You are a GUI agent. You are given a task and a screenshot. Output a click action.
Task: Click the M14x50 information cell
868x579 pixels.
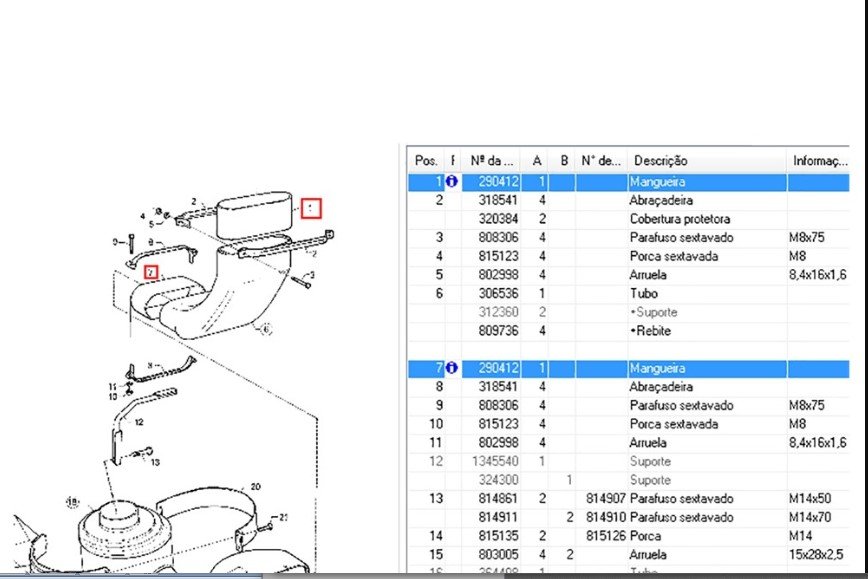coord(810,499)
